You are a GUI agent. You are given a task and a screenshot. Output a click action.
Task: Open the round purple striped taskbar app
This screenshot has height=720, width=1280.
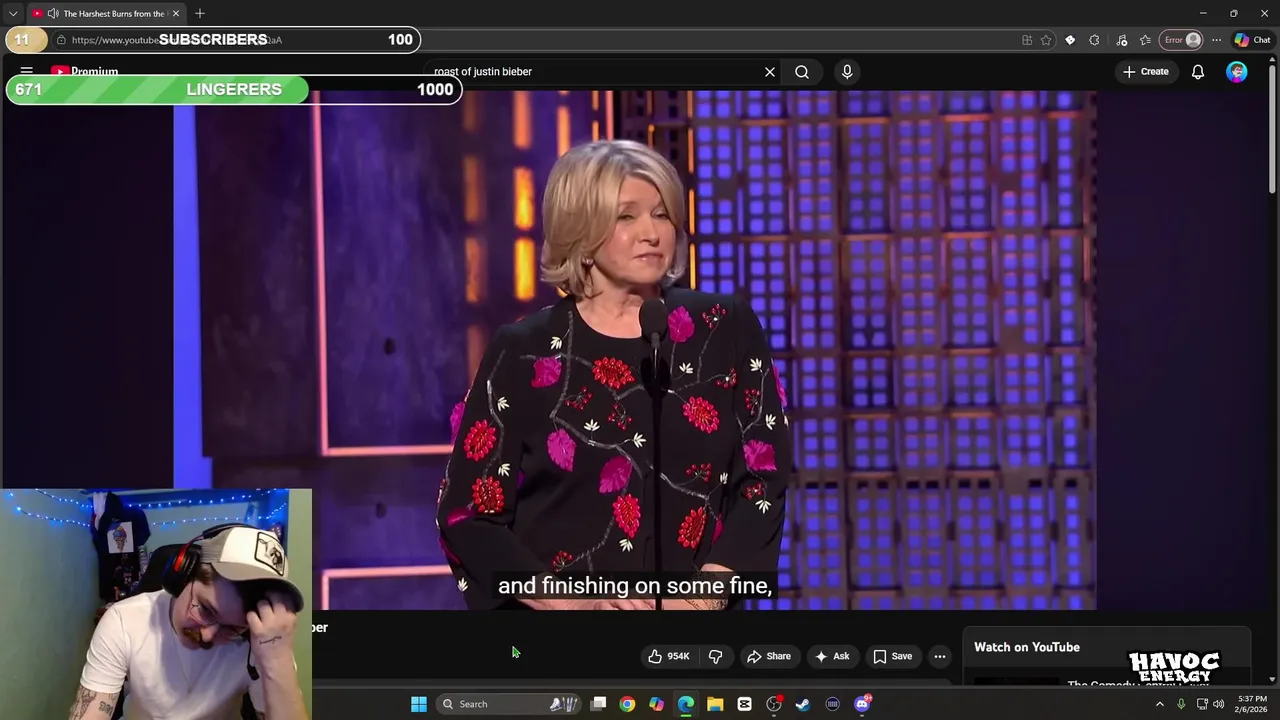tap(832, 704)
